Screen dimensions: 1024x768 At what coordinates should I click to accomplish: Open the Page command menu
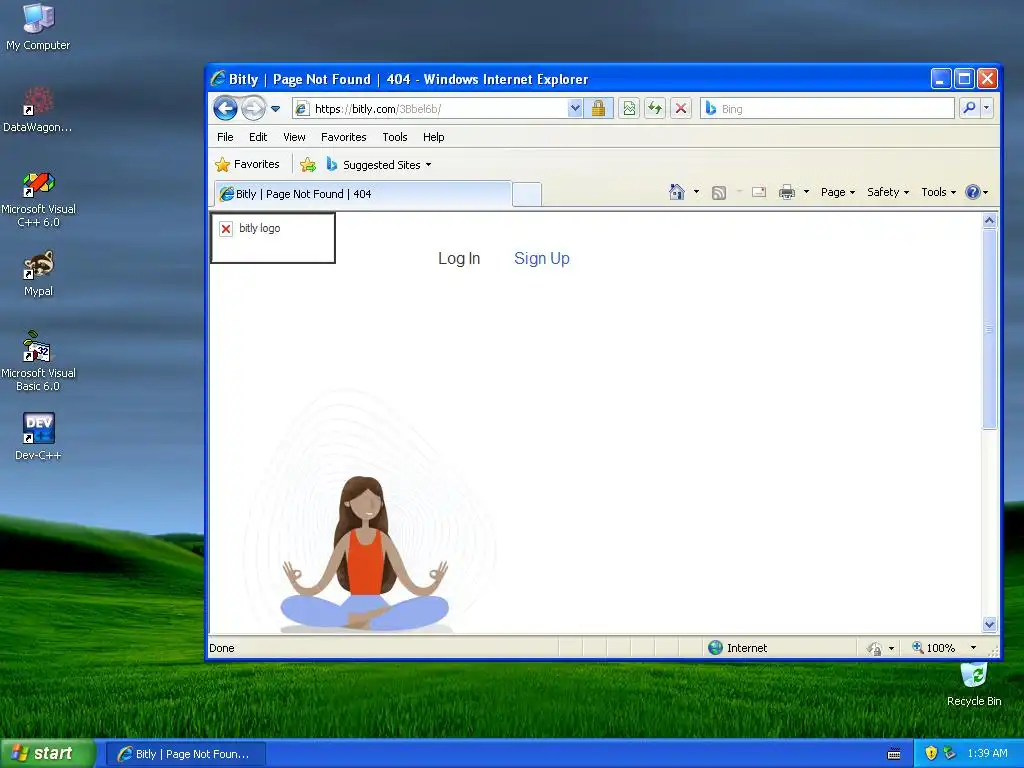(838, 192)
